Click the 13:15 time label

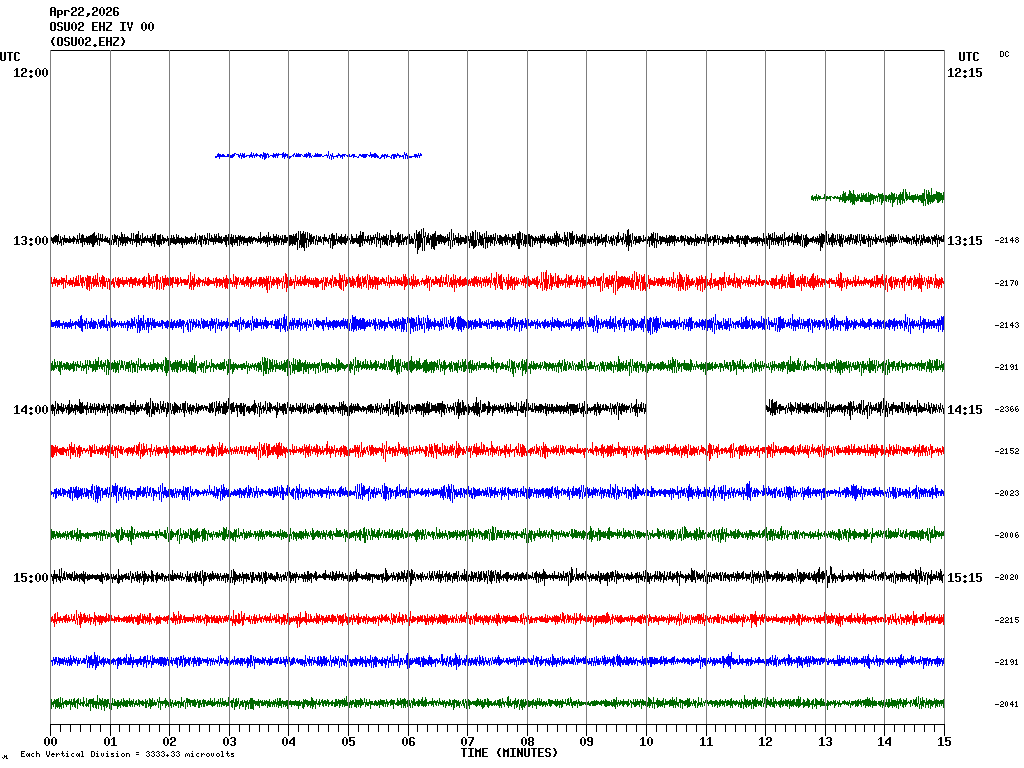pyautogui.click(x=965, y=241)
